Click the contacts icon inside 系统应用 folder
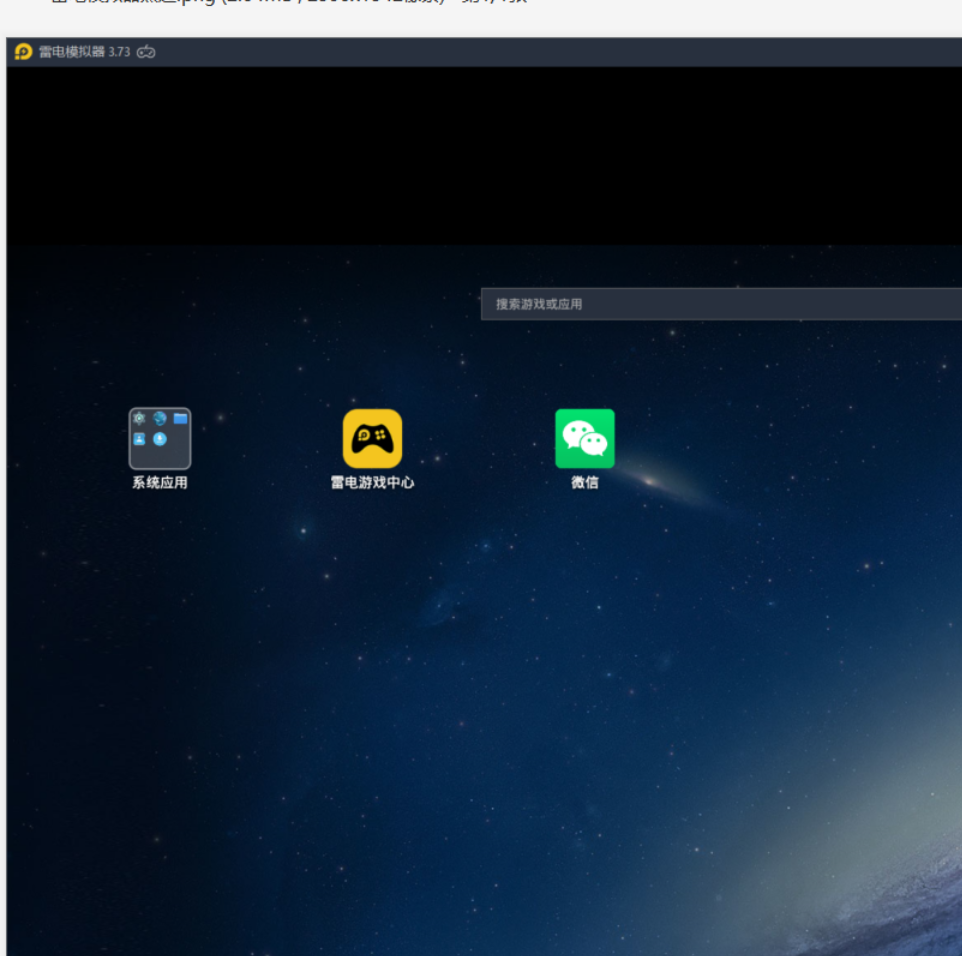The image size is (962, 956). coord(140,439)
